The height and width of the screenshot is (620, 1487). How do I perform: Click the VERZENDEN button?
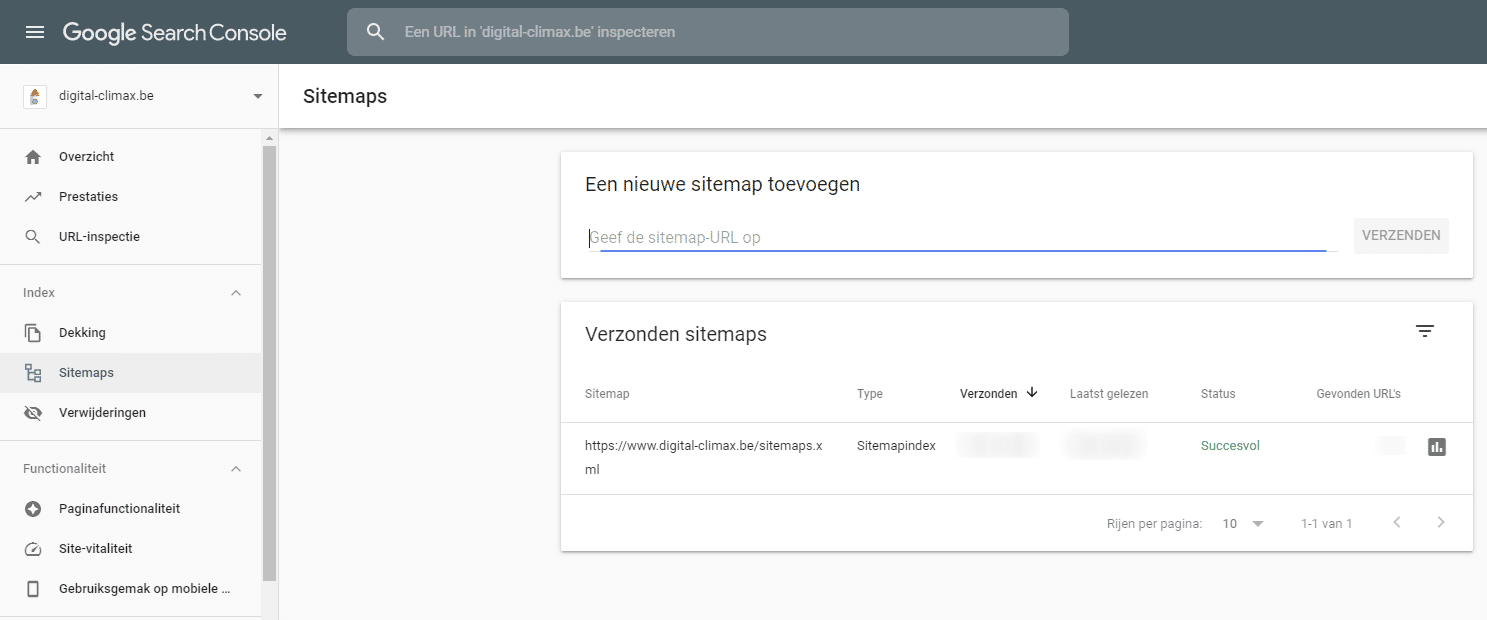pos(1401,236)
